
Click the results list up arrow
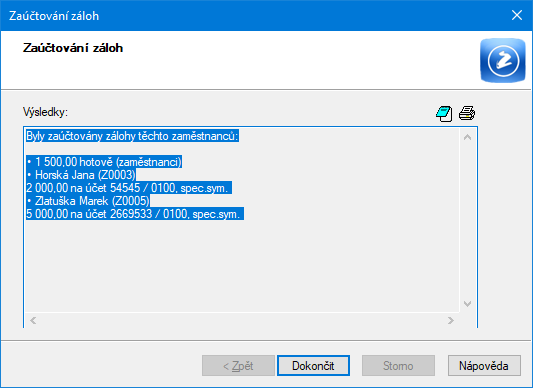(x=467, y=137)
